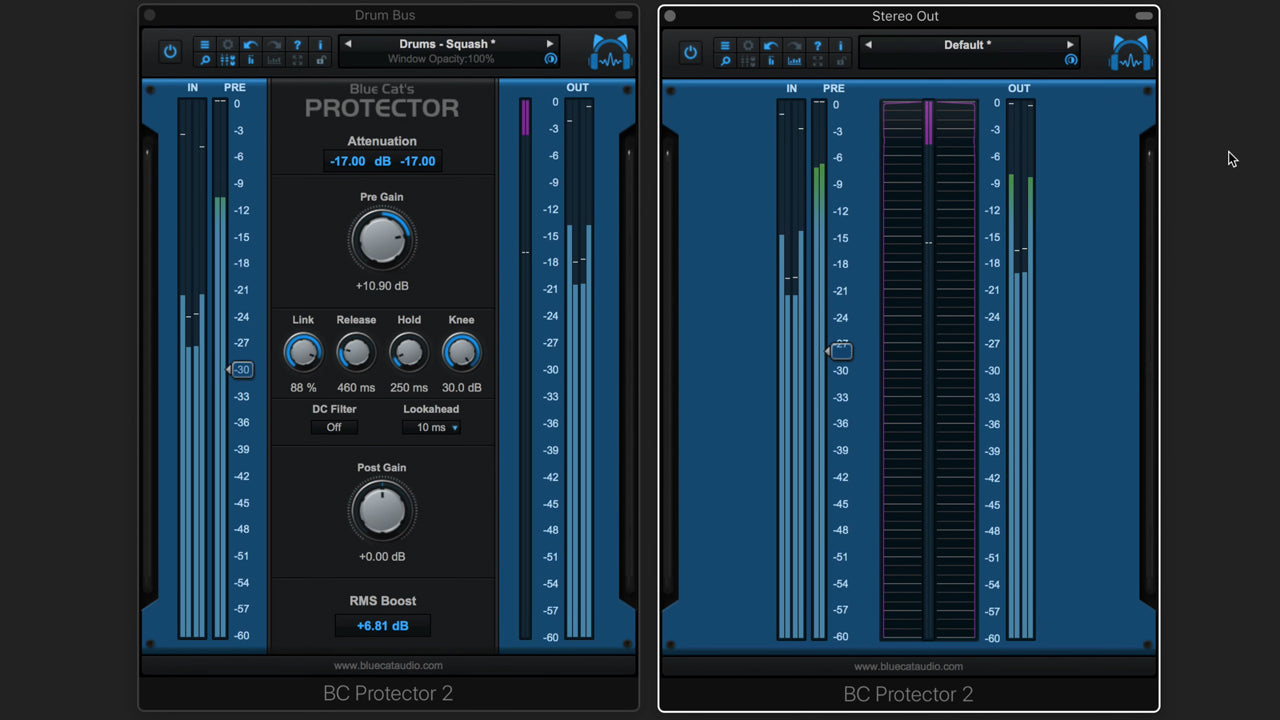Open the bluecataudio.com link in Stereo Out

click(x=908, y=666)
